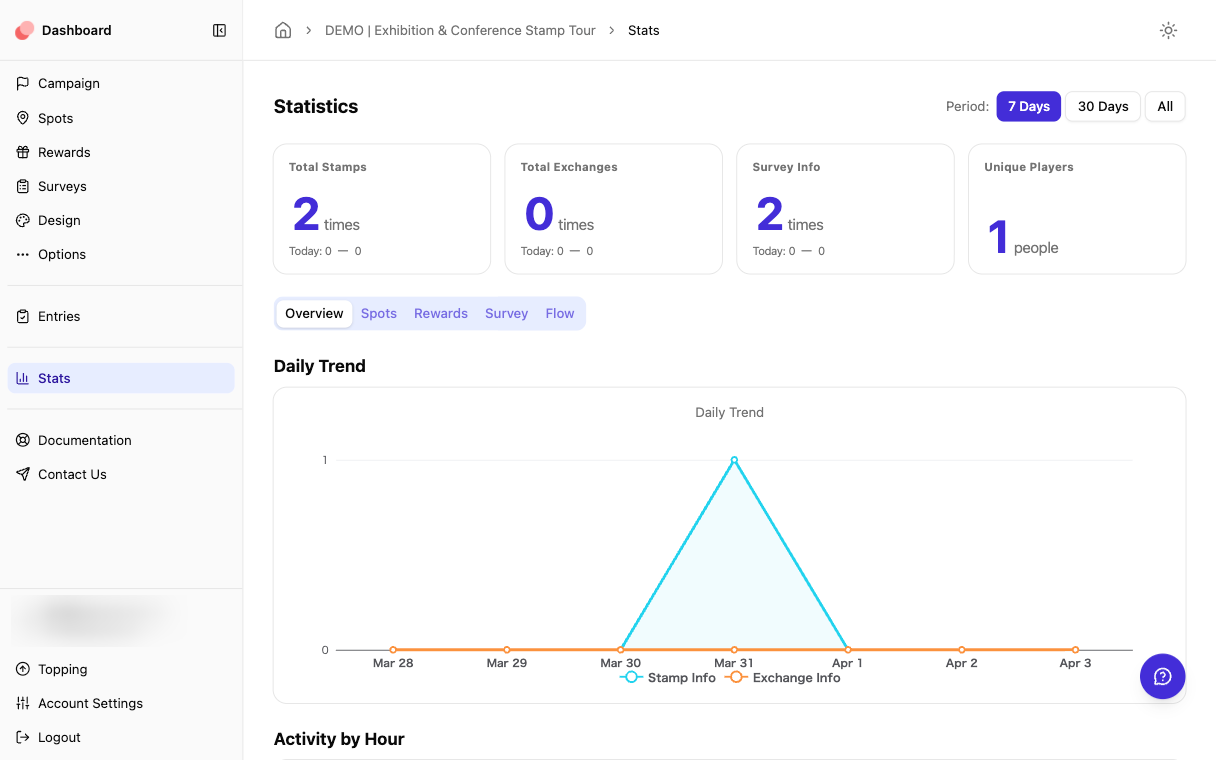Click the Spots map pin icon
This screenshot has width=1216, height=760.
point(23,118)
